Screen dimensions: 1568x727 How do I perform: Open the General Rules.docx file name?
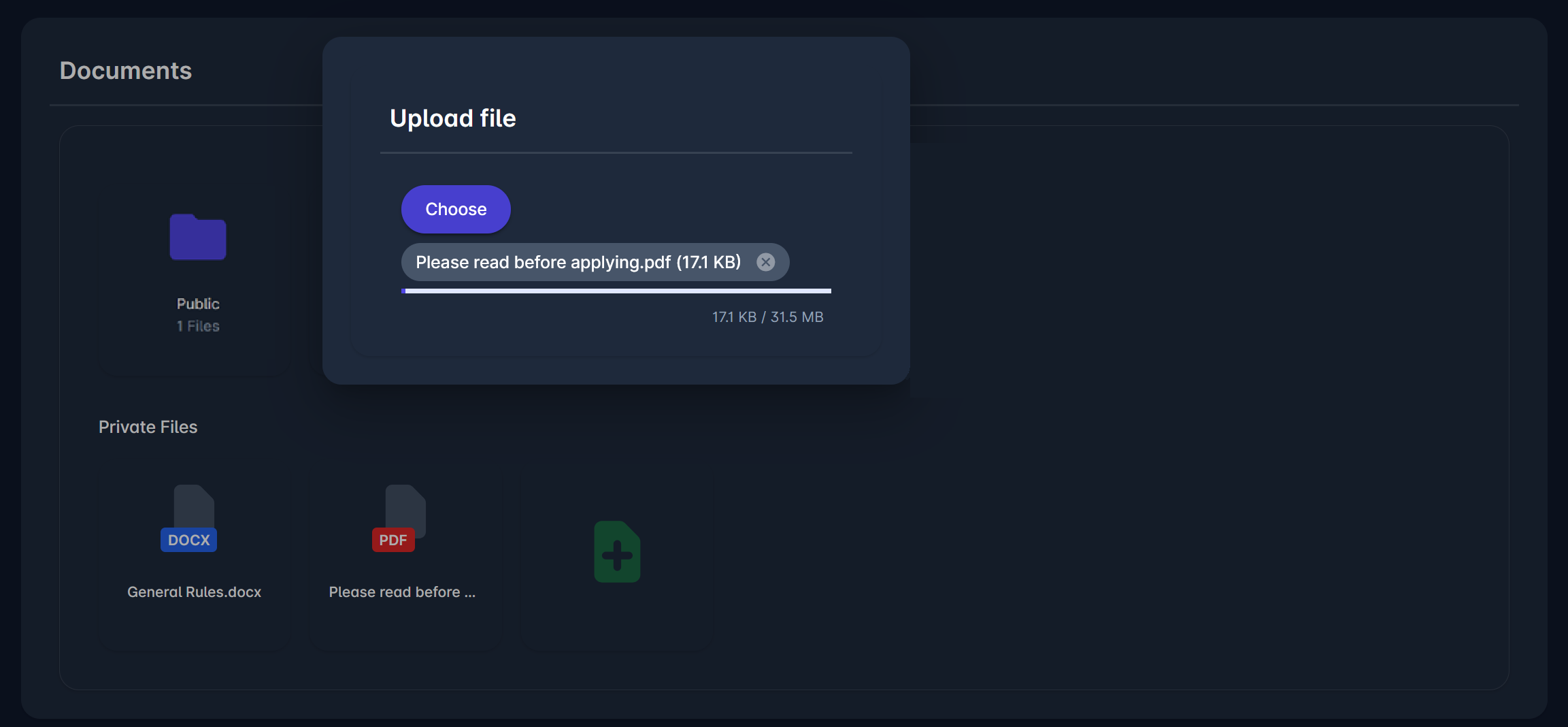tap(195, 592)
